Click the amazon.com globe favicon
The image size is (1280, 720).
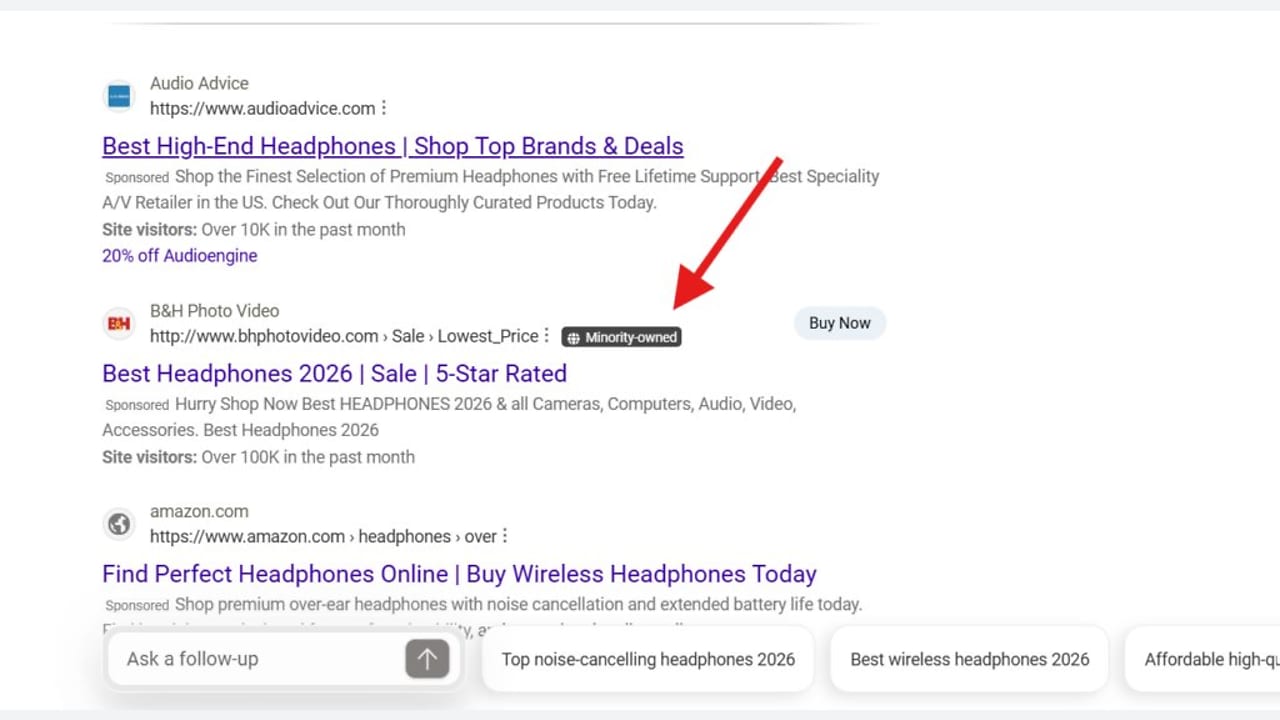coord(119,523)
